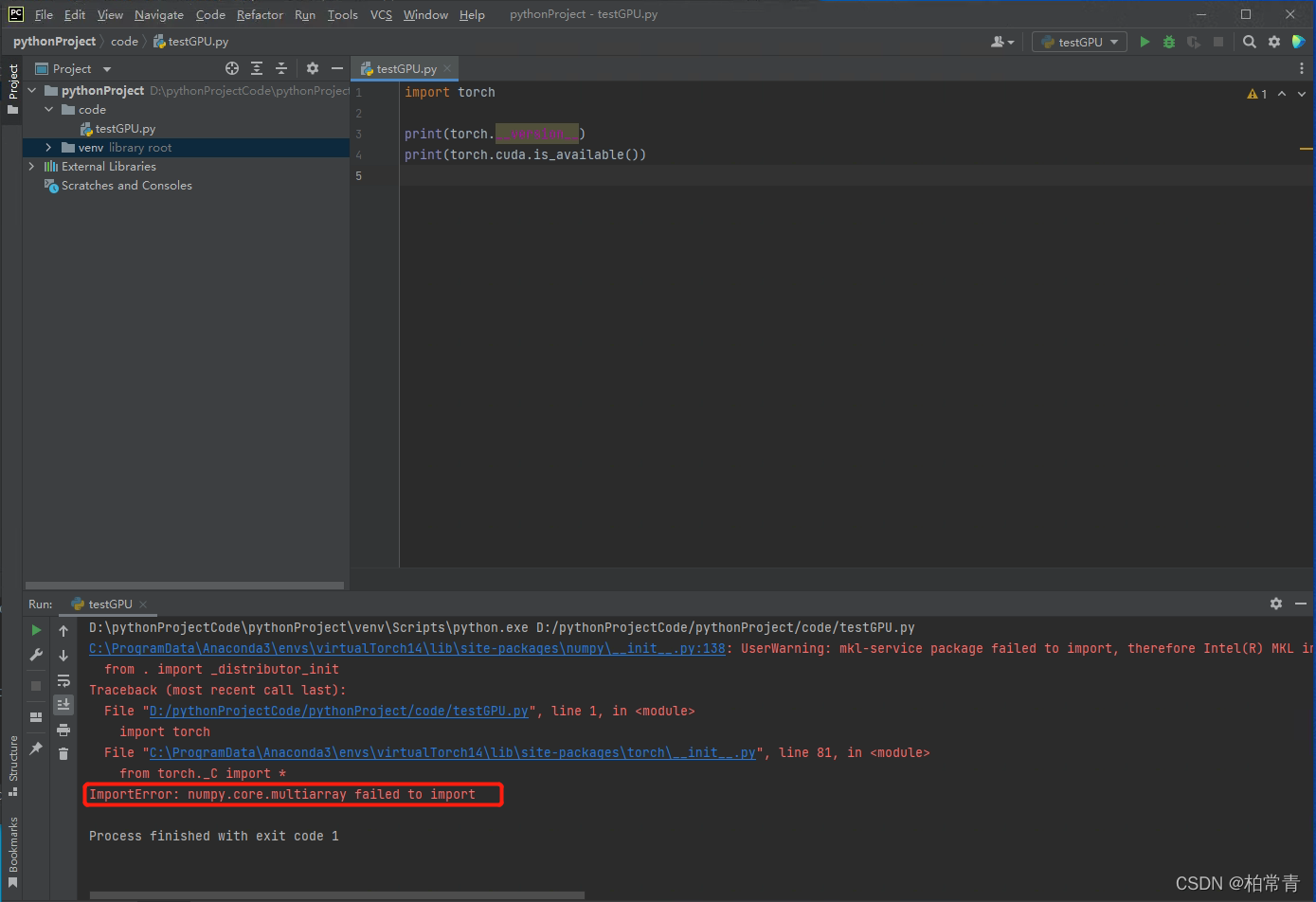Rerun testGPU in the Run panel
The height and width of the screenshot is (902, 1316).
coord(36,630)
